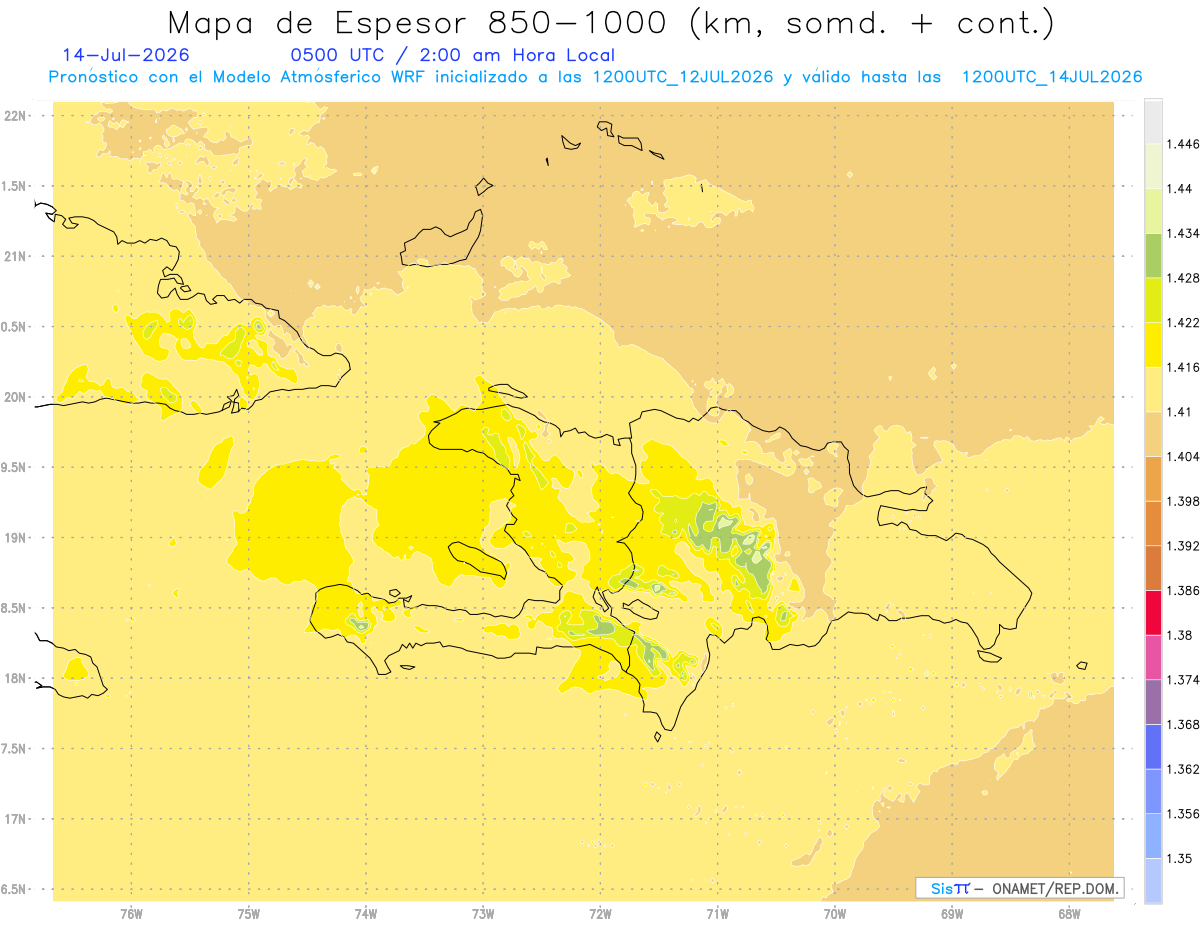Click the '17N' latitude axis label

click(17, 819)
